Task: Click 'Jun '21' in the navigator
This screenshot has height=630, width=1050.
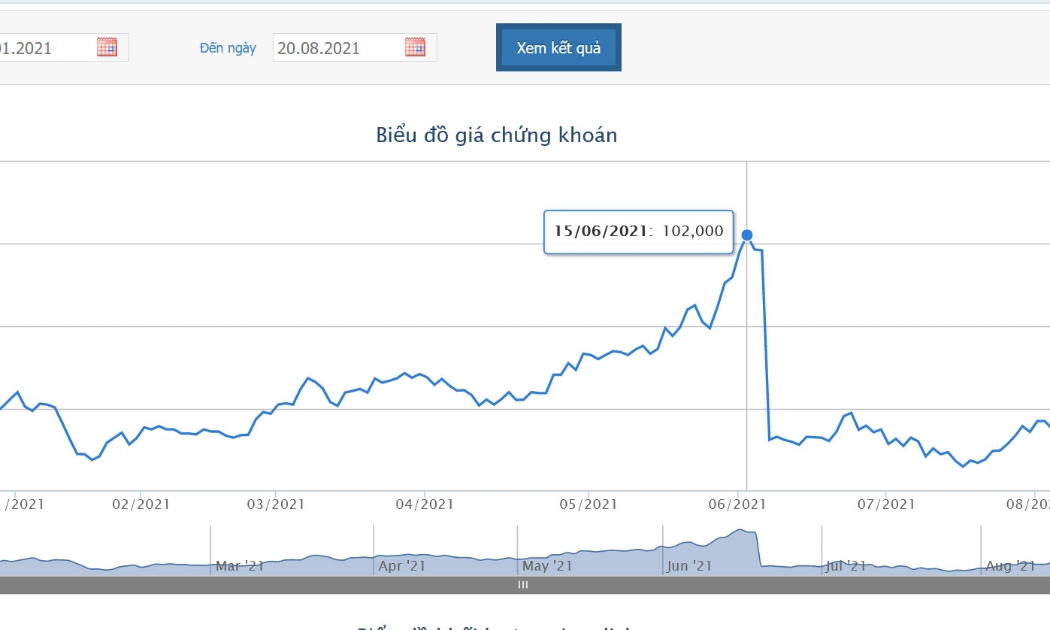Action: tap(689, 566)
